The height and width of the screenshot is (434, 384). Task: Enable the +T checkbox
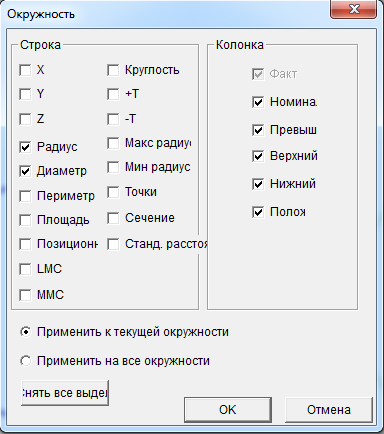point(113,94)
